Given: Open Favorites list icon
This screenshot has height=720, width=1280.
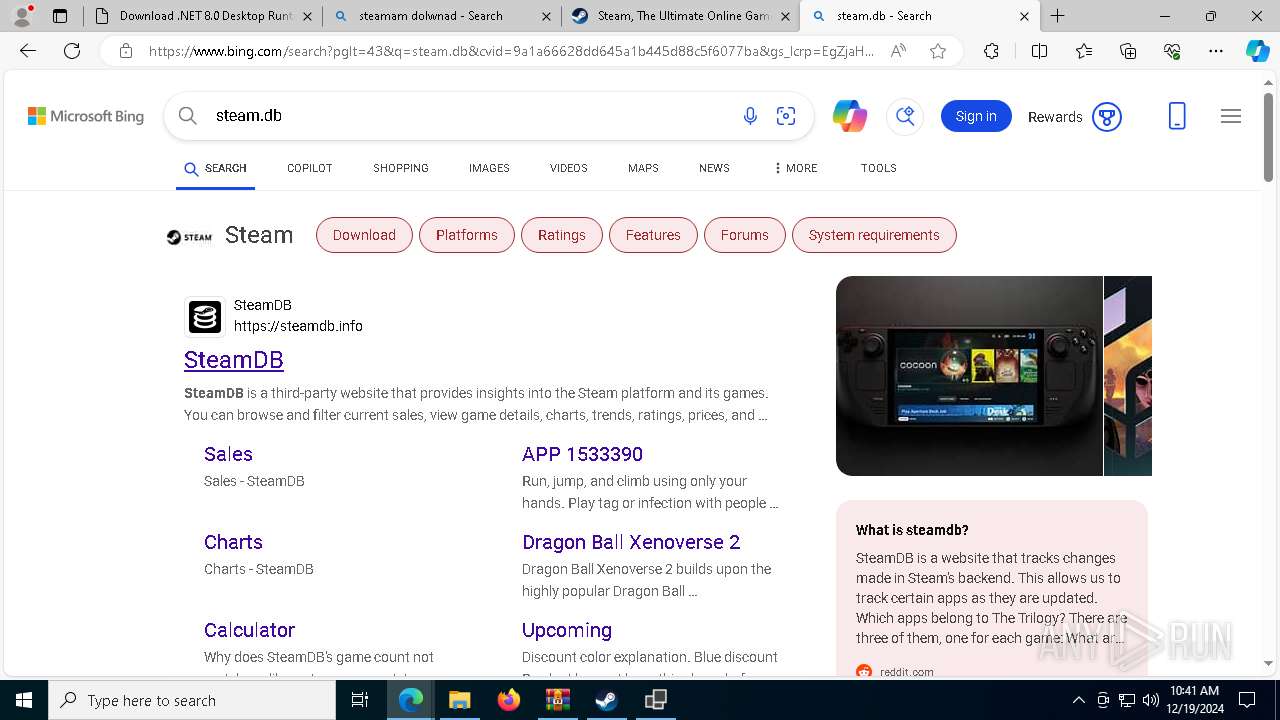Looking at the screenshot, I should (1084, 51).
